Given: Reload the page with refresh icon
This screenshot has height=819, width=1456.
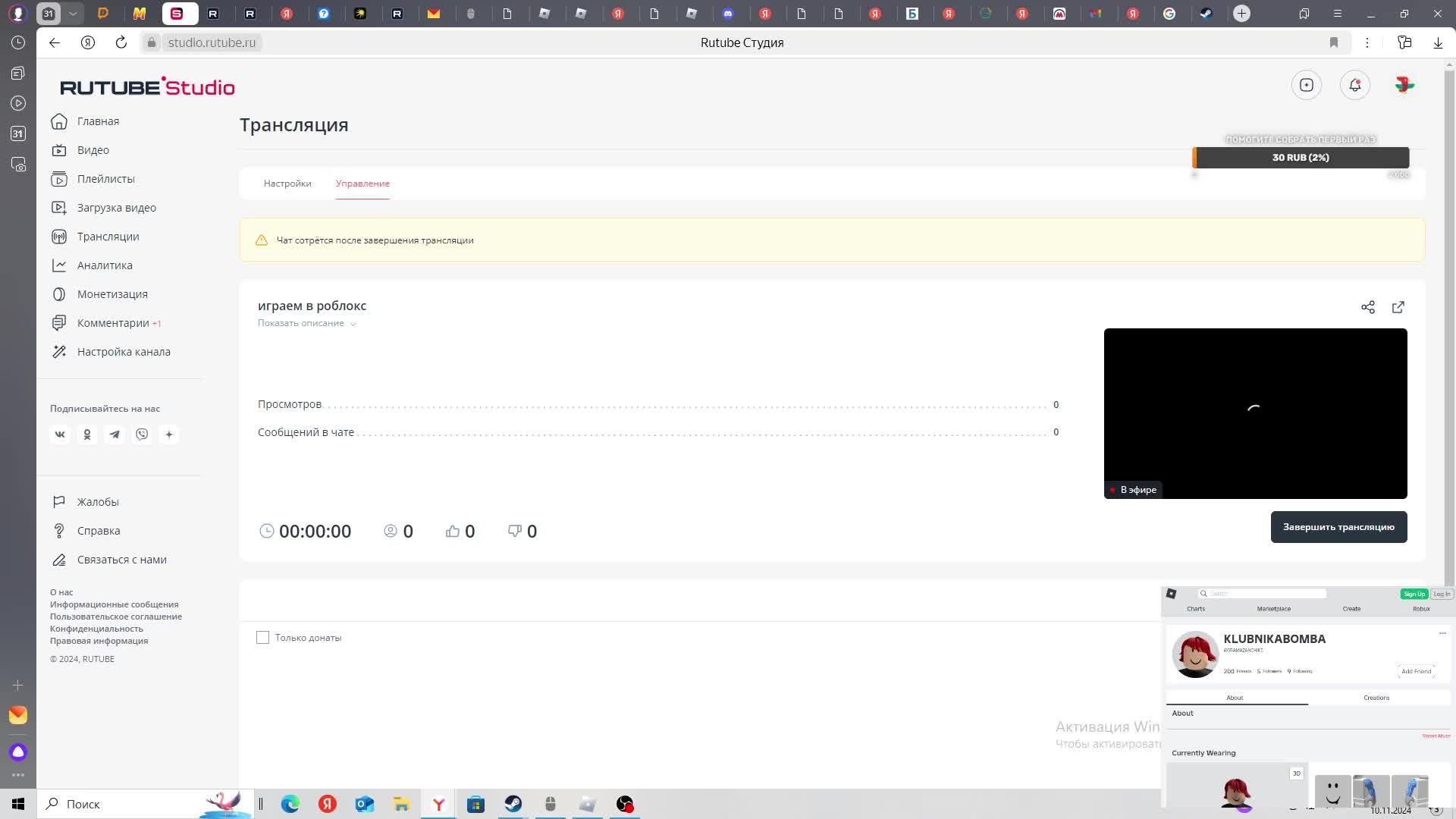Looking at the screenshot, I should click(121, 42).
